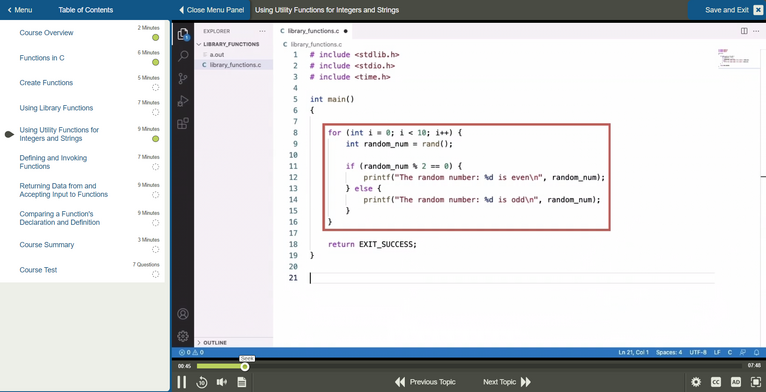This screenshot has height=392, width=766.
Task: Click 07:48 total duration label
Action: 754,366
